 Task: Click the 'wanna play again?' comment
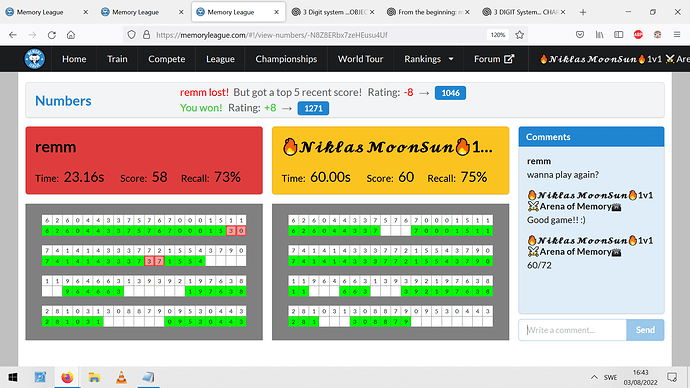563,175
